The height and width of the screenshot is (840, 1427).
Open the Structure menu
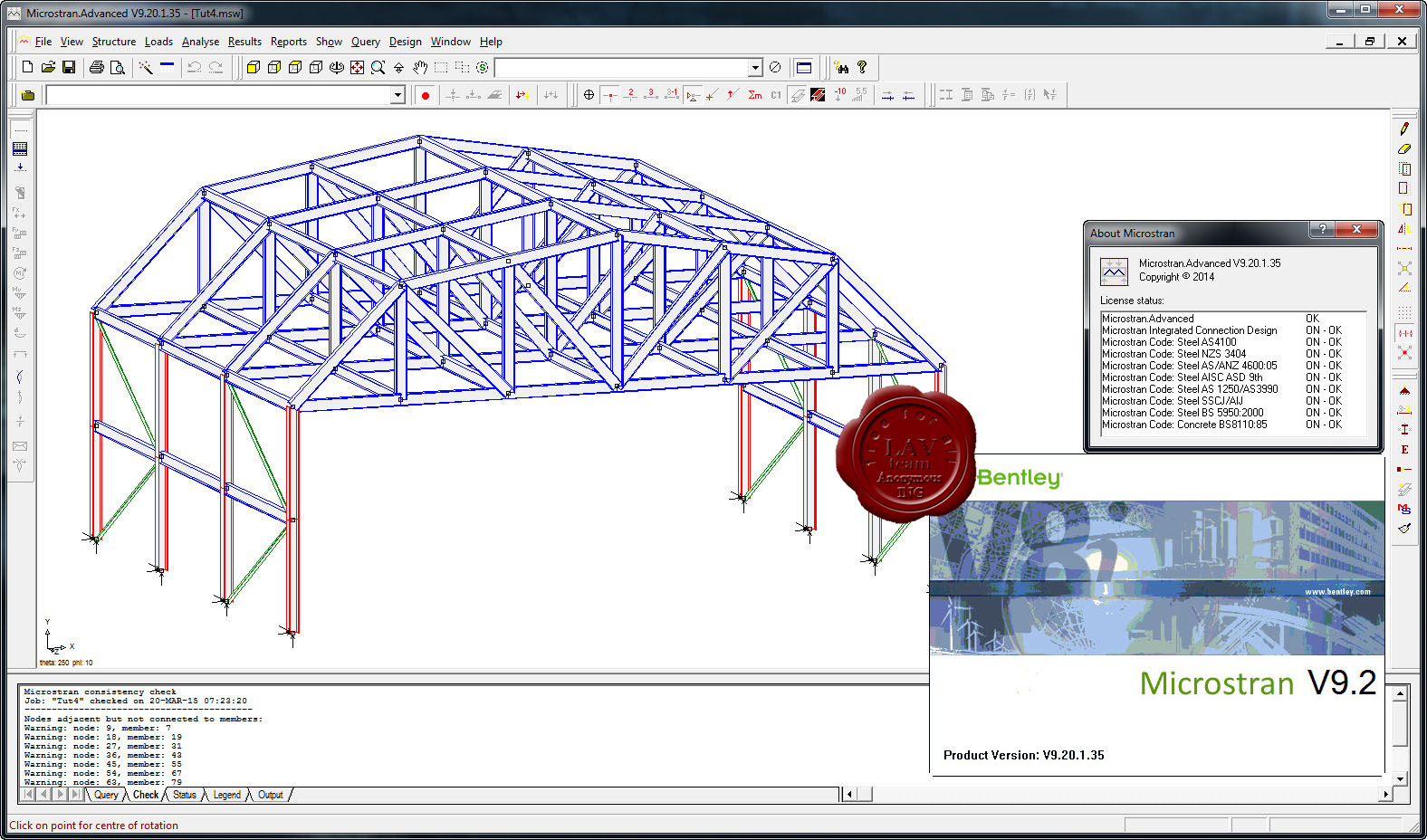coord(114,42)
